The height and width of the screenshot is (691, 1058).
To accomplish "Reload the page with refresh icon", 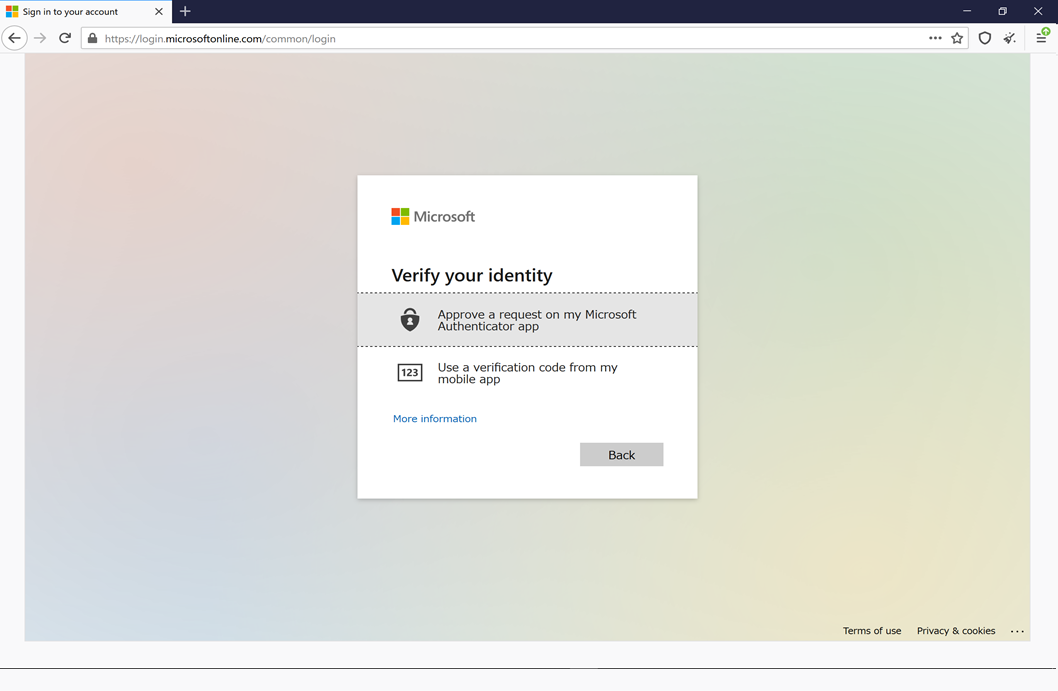I will pyautogui.click(x=65, y=38).
